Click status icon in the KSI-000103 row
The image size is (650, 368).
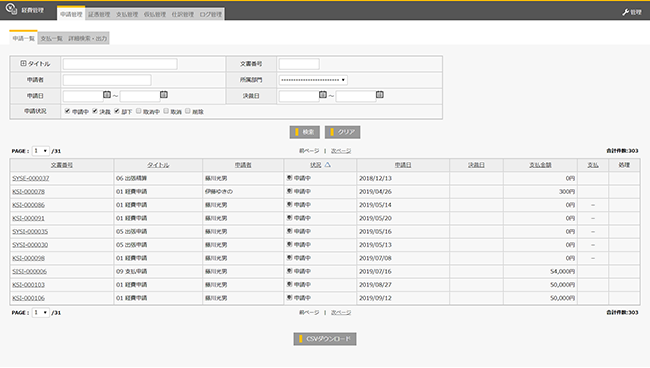tap(289, 284)
